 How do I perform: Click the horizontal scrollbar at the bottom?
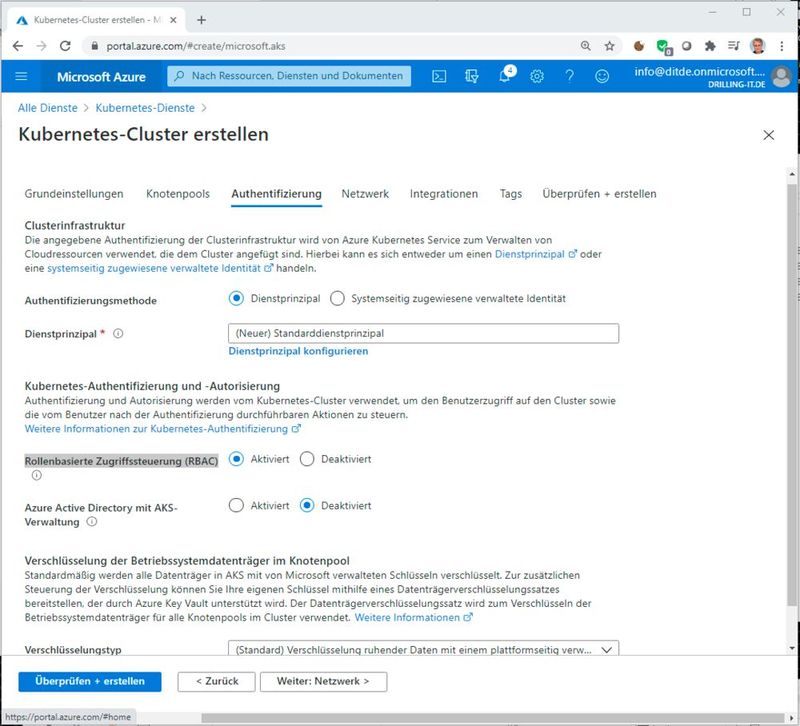point(492,718)
